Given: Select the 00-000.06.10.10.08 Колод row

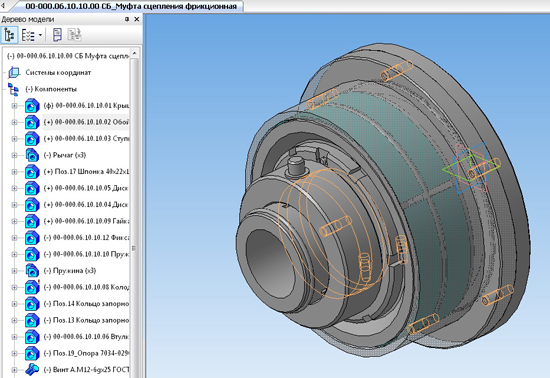Looking at the screenshot, I should click(x=86, y=287).
